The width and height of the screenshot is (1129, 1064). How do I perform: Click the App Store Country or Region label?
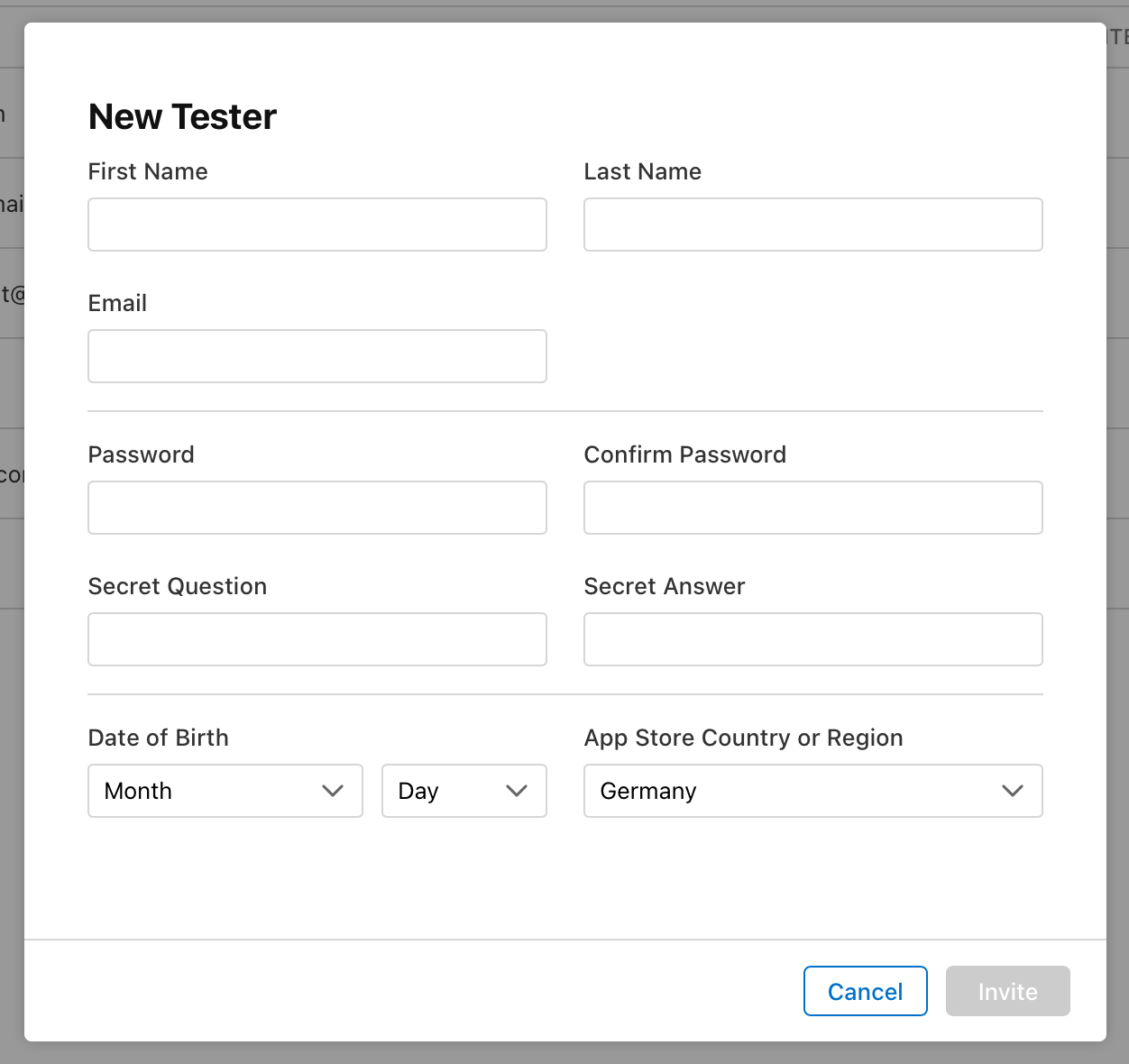[744, 738]
